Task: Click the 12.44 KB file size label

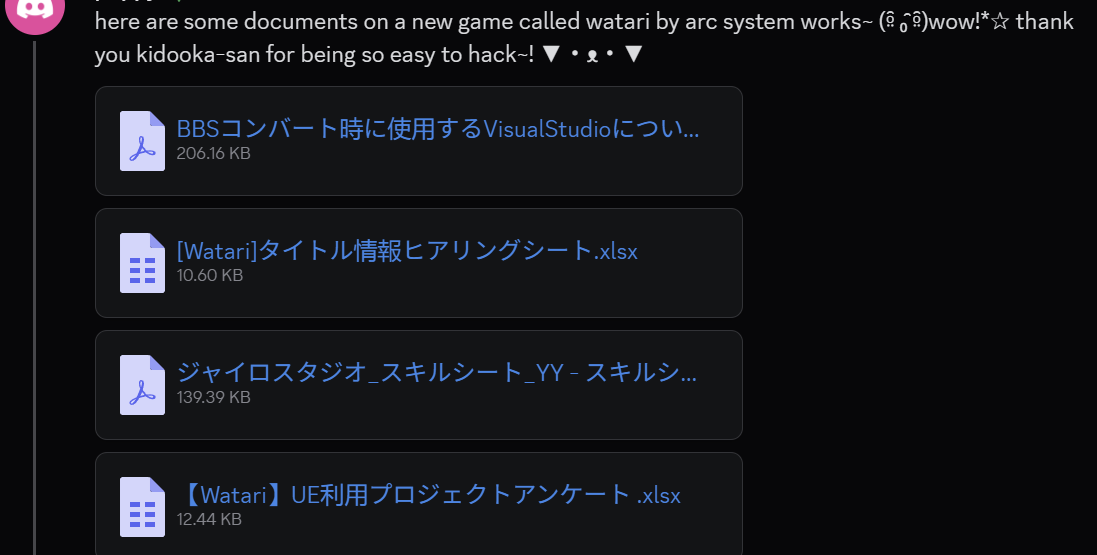Action: coord(209,519)
